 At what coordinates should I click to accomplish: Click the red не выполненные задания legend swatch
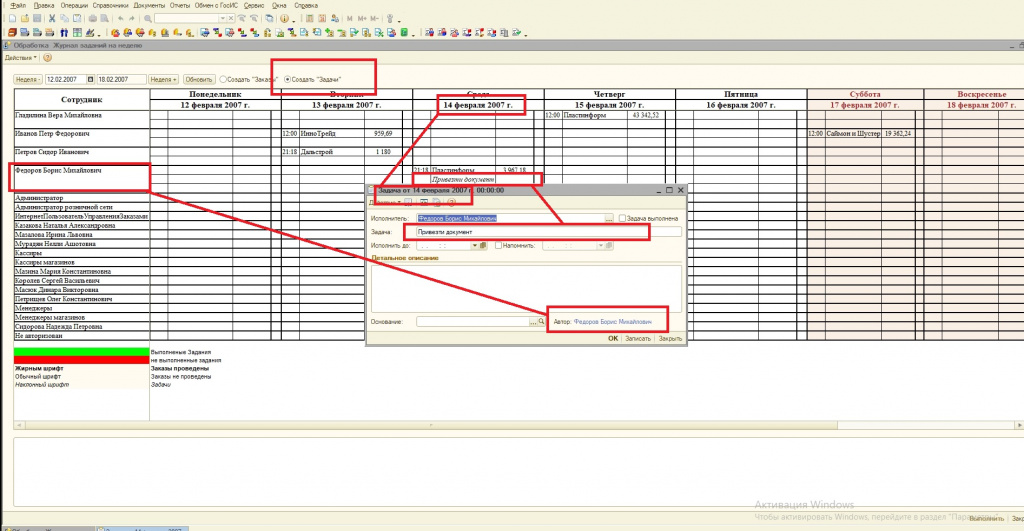click(82, 360)
